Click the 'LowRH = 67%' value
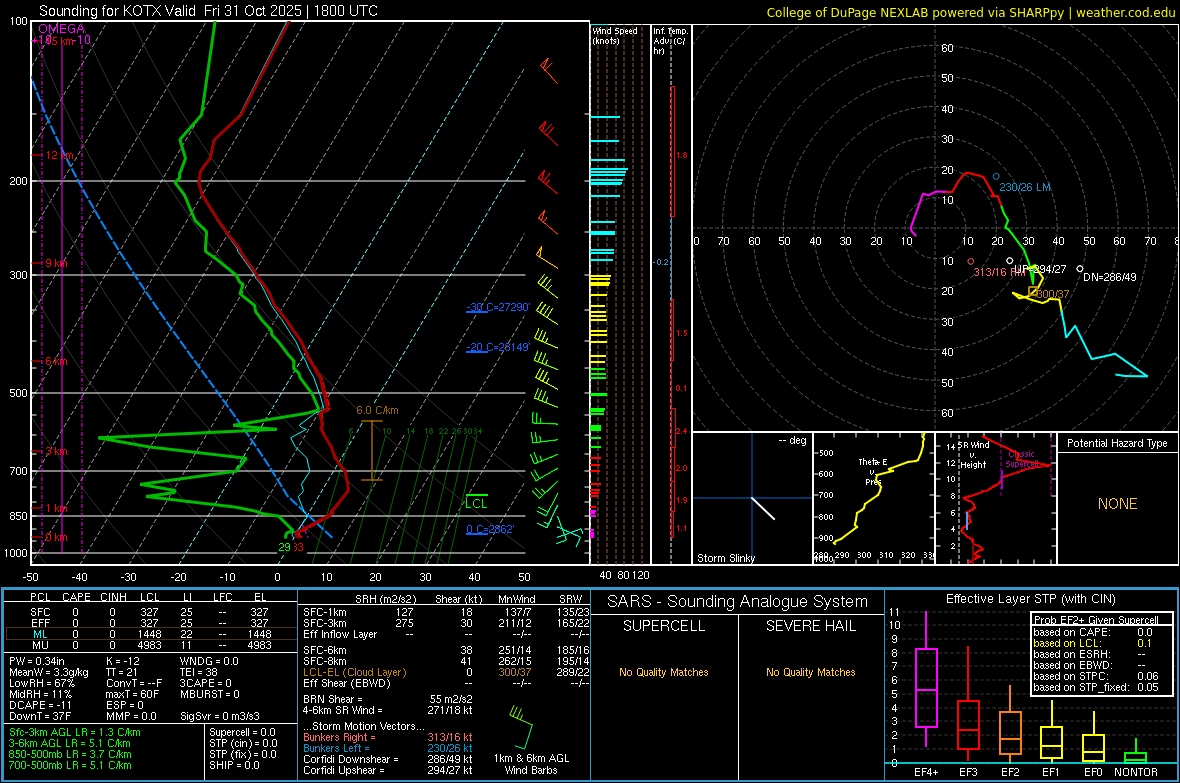 click(41, 683)
